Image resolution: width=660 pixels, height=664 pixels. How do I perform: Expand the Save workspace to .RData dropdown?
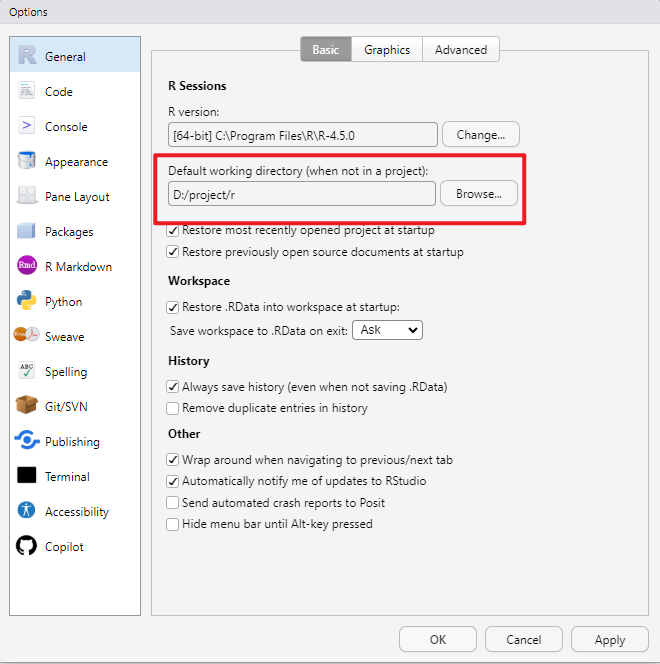pos(387,330)
